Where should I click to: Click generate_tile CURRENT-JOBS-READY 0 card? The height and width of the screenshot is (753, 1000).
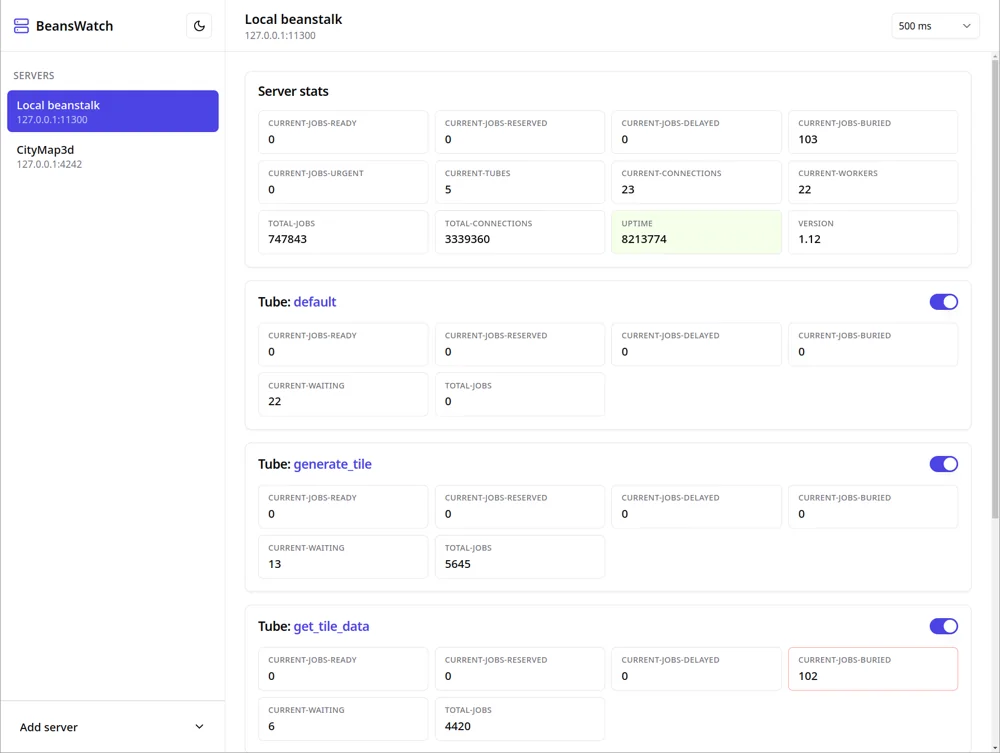[343, 507]
